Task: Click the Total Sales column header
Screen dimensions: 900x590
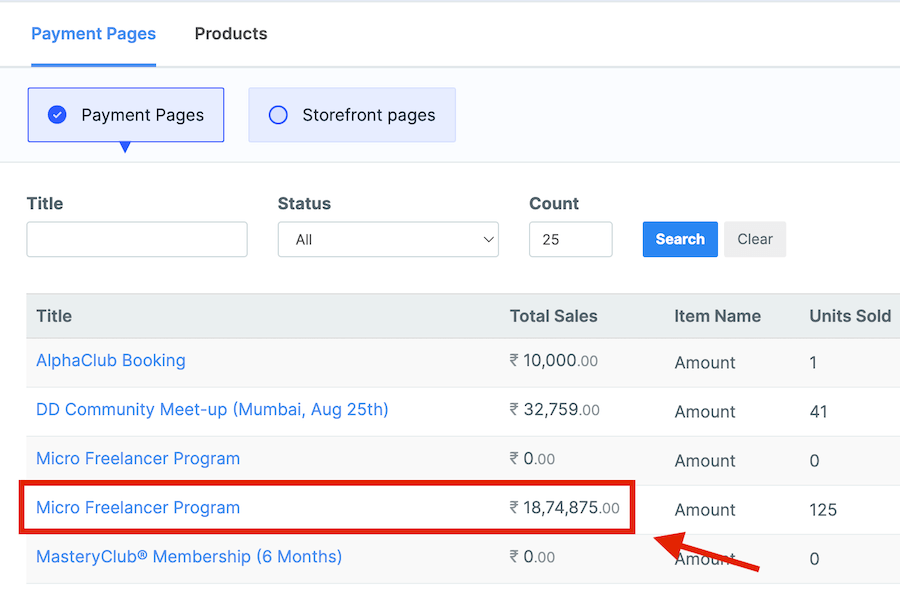Action: 554,316
